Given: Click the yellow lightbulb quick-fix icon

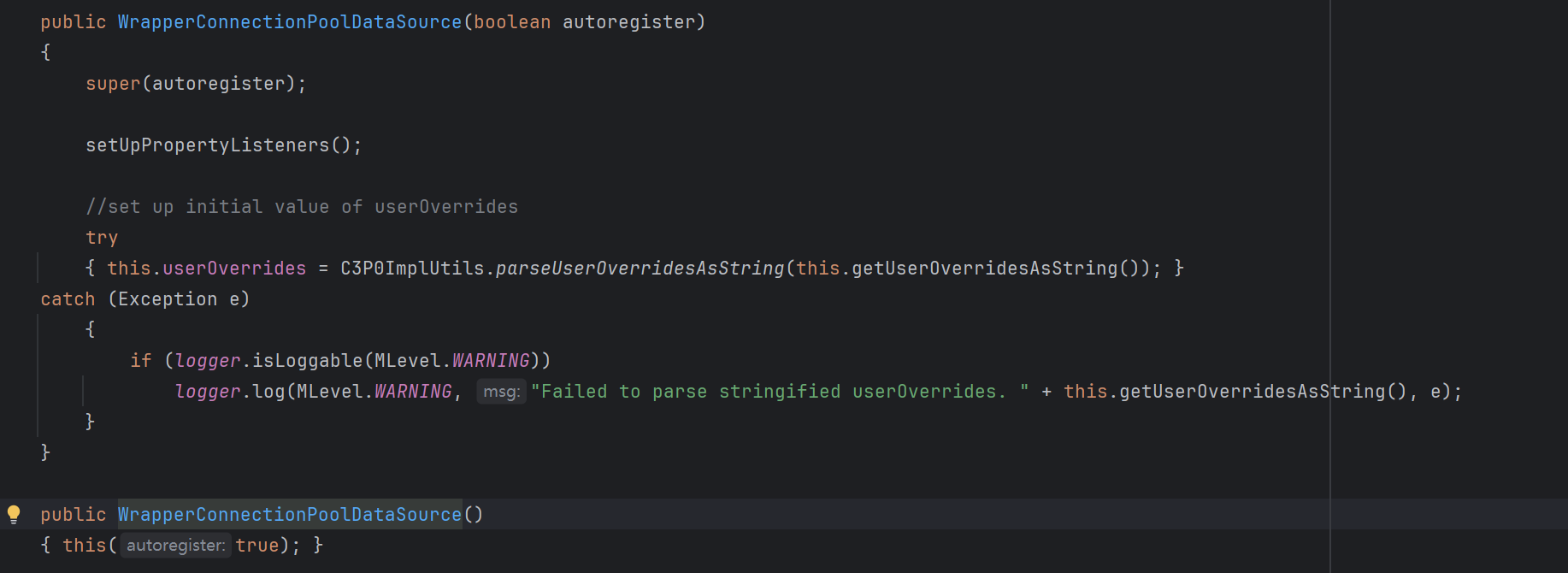Looking at the screenshot, I should pyautogui.click(x=14, y=514).
